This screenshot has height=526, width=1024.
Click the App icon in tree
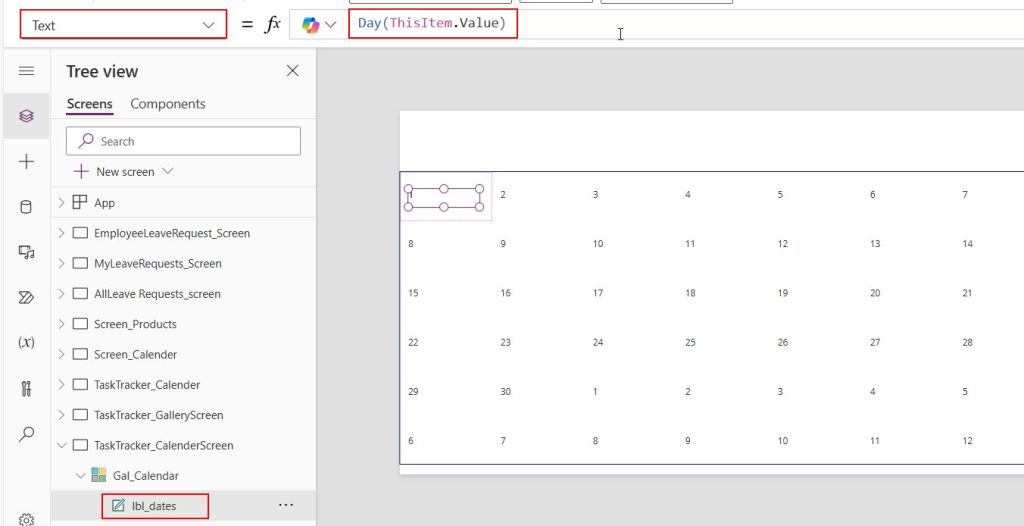pos(80,203)
